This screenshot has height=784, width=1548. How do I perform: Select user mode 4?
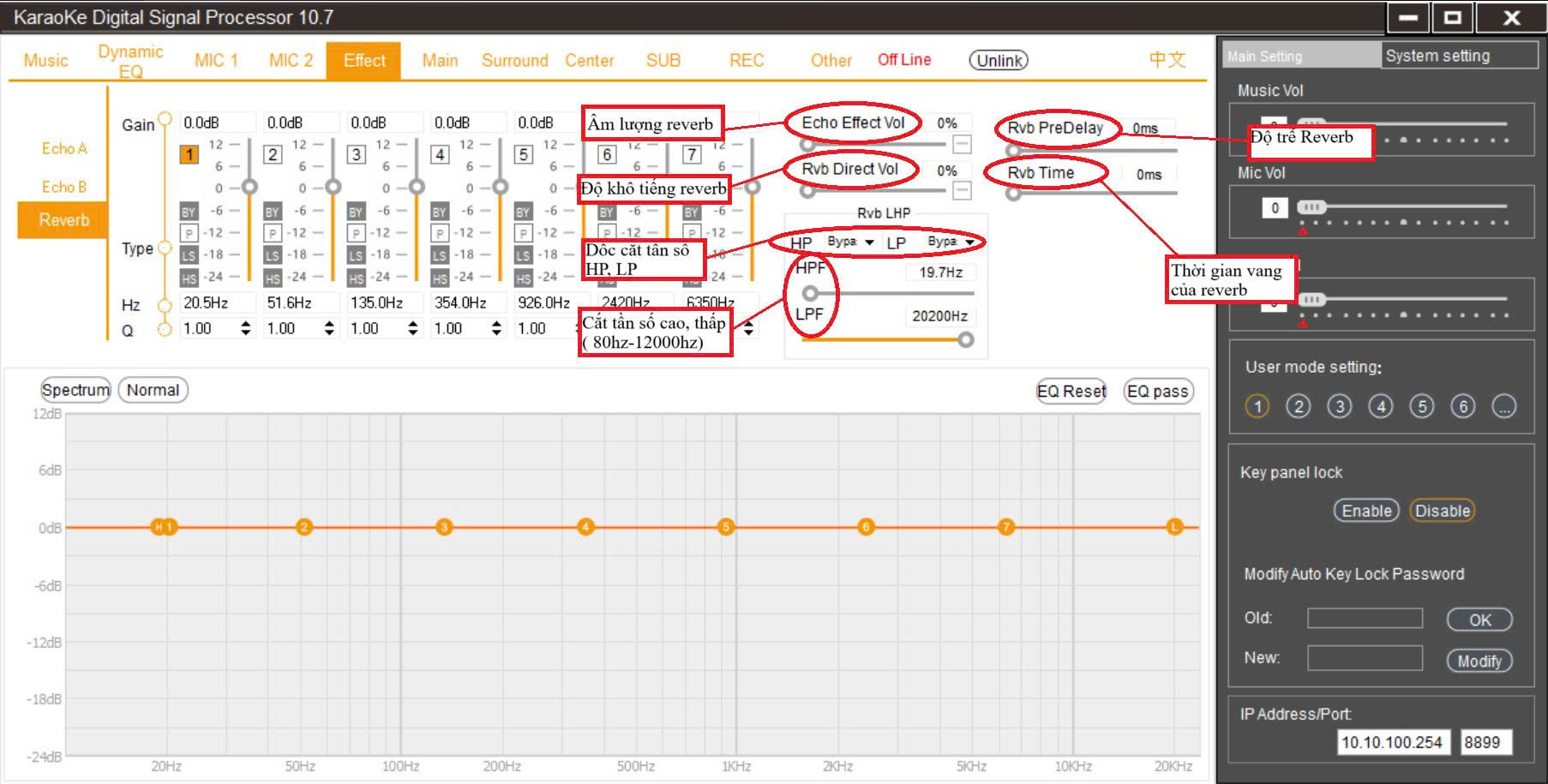point(1380,406)
